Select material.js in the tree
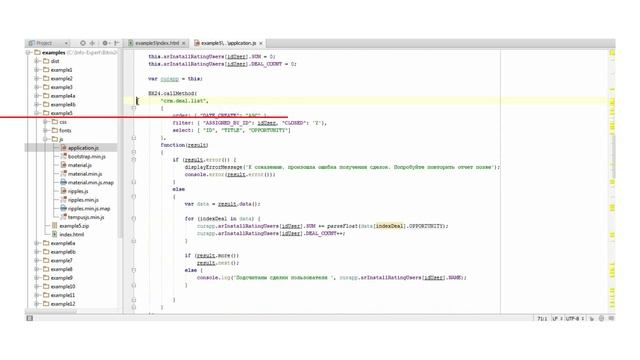The width and height of the screenshot is (640, 360). (x=80, y=165)
